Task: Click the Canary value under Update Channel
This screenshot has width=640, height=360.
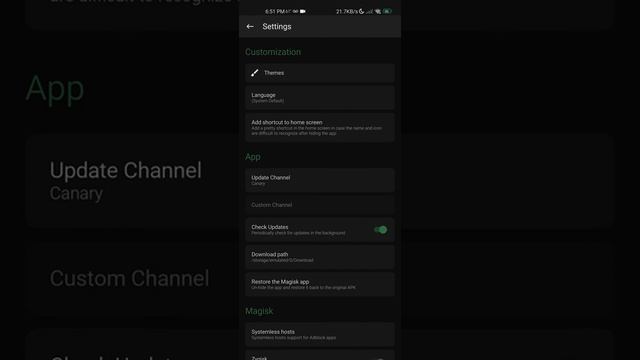Action: [258, 184]
